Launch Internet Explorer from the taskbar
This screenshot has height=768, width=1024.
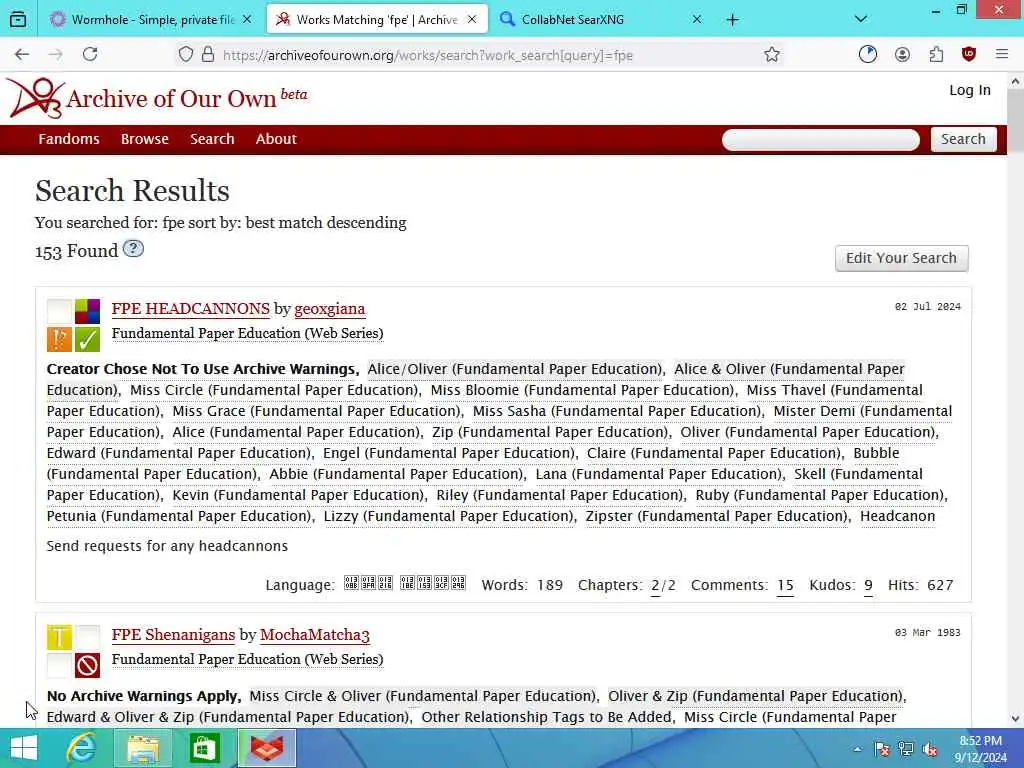pyautogui.click(x=81, y=748)
